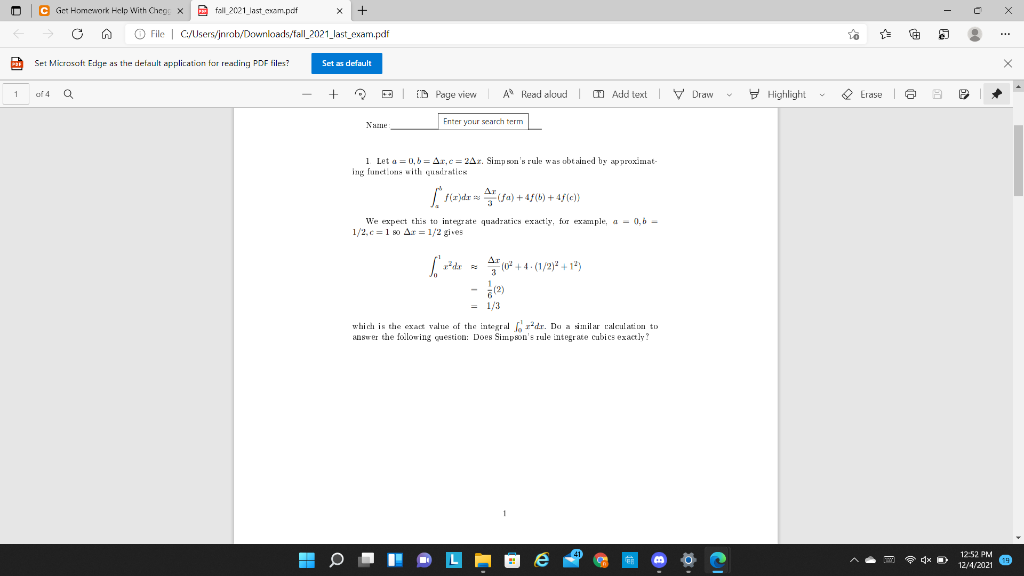Open a new browser tab
This screenshot has height=576, width=1024.
pyautogui.click(x=362, y=10)
